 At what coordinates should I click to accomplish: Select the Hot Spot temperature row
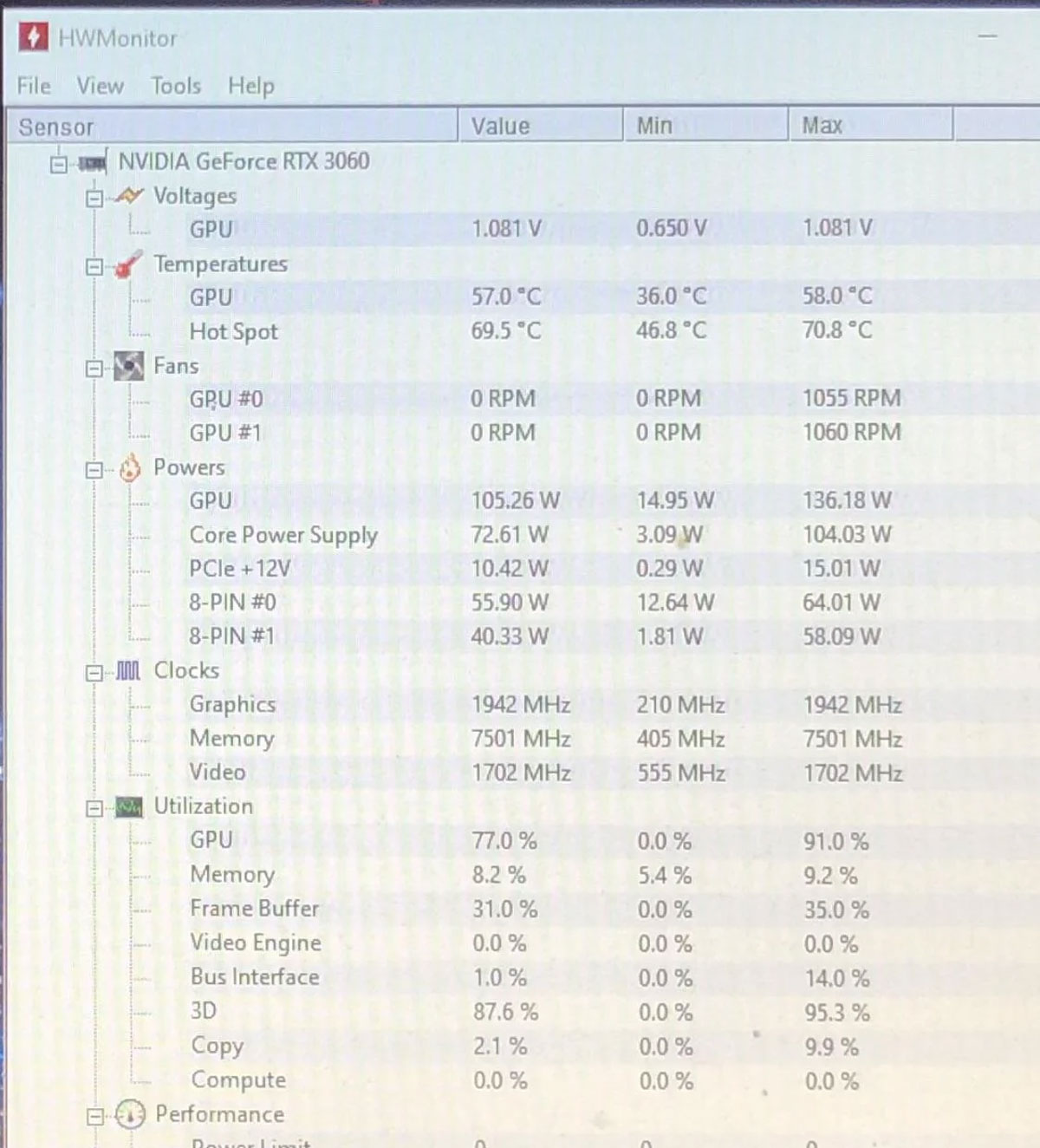point(234,331)
